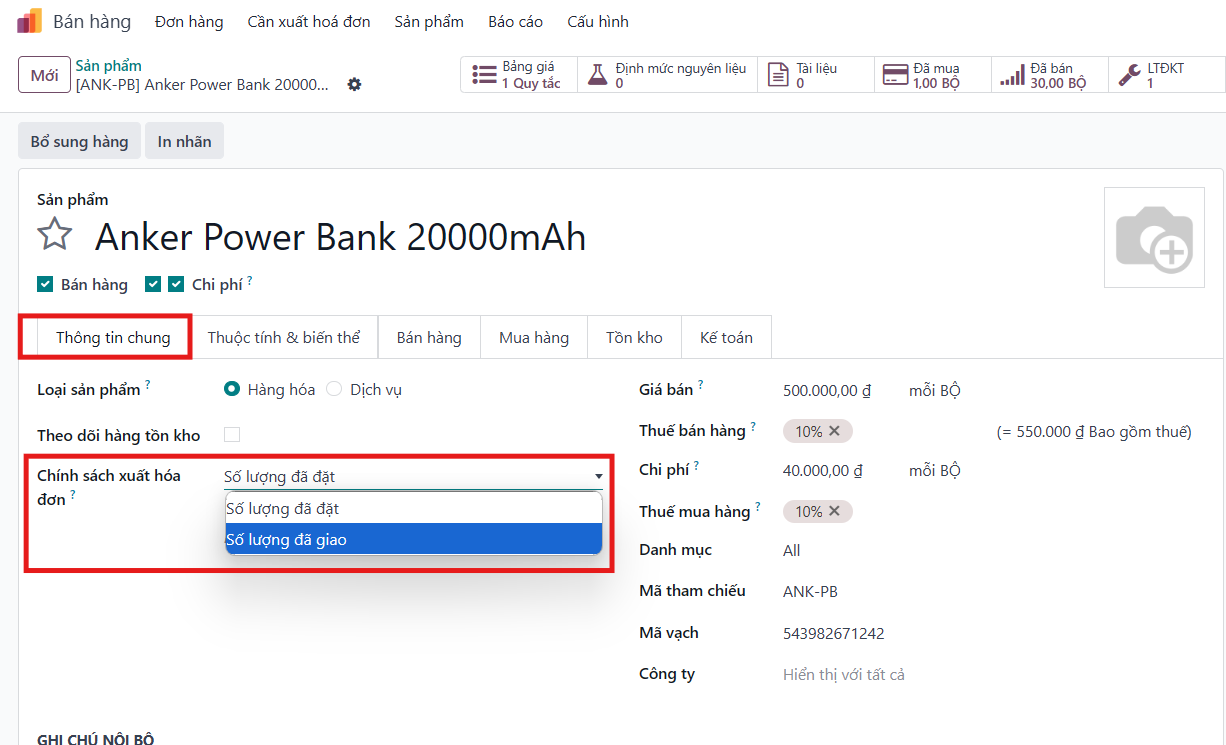This screenshot has width=1226, height=745.
Task: Mark product as favorite with the star icon
Action: (55, 236)
